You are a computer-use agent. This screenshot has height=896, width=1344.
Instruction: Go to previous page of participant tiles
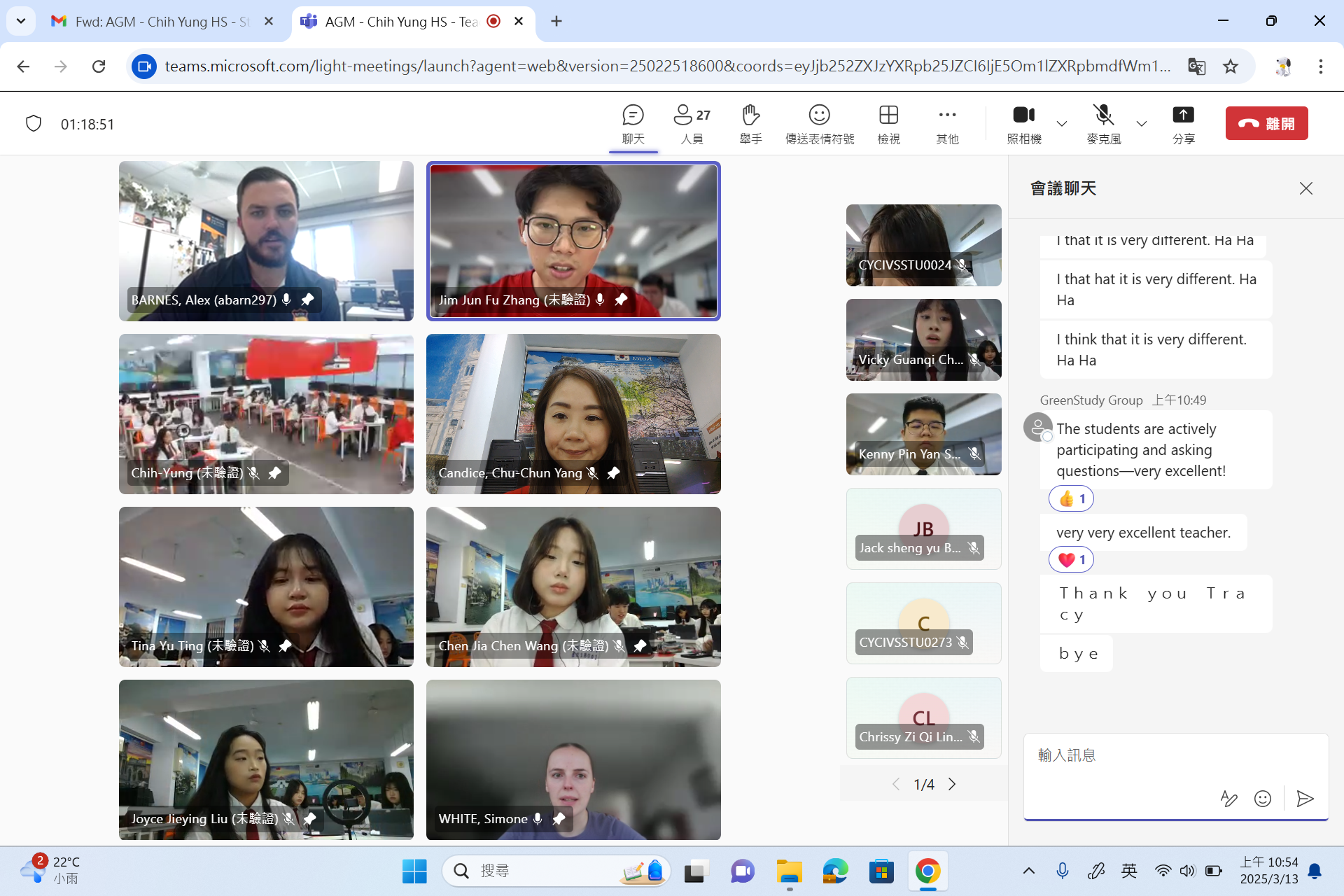896,784
